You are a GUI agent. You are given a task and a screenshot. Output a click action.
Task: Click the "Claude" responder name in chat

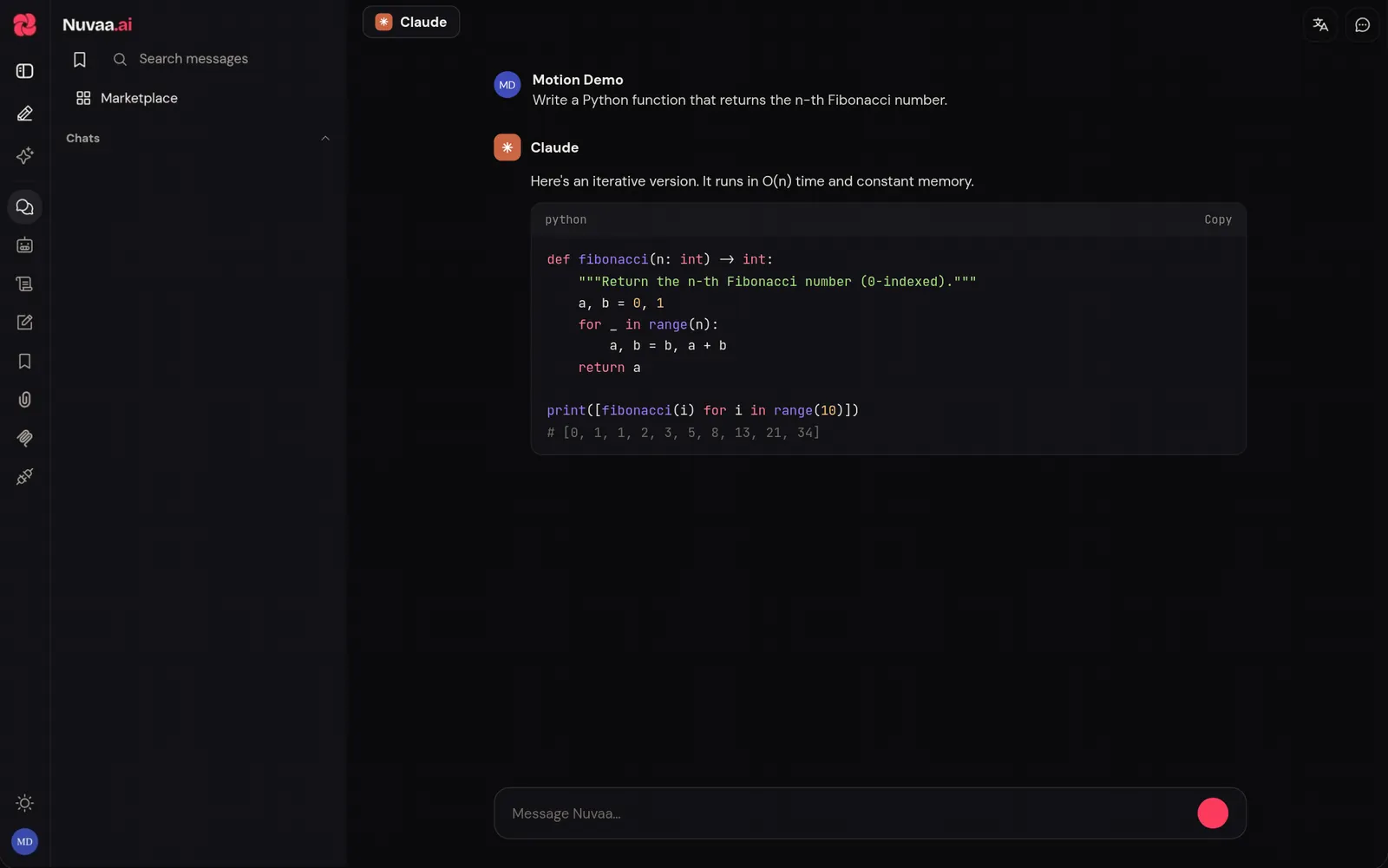tap(554, 147)
